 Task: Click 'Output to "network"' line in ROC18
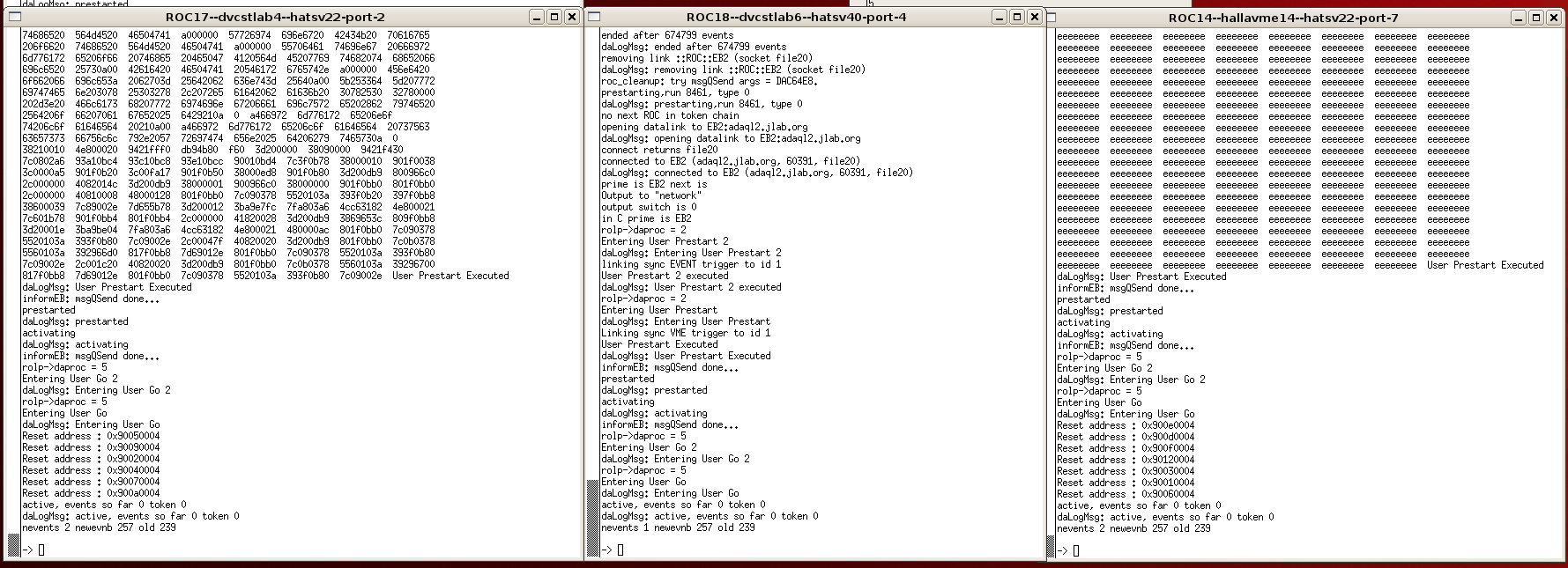(x=651, y=195)
